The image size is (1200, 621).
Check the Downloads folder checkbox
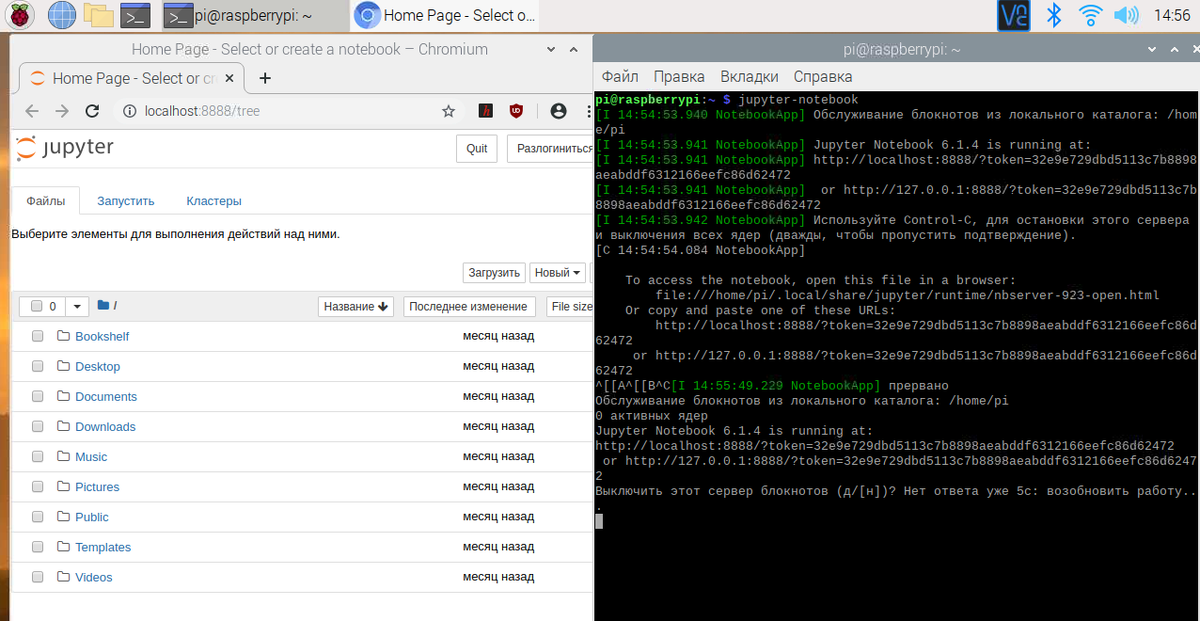[x=38, y=426]
